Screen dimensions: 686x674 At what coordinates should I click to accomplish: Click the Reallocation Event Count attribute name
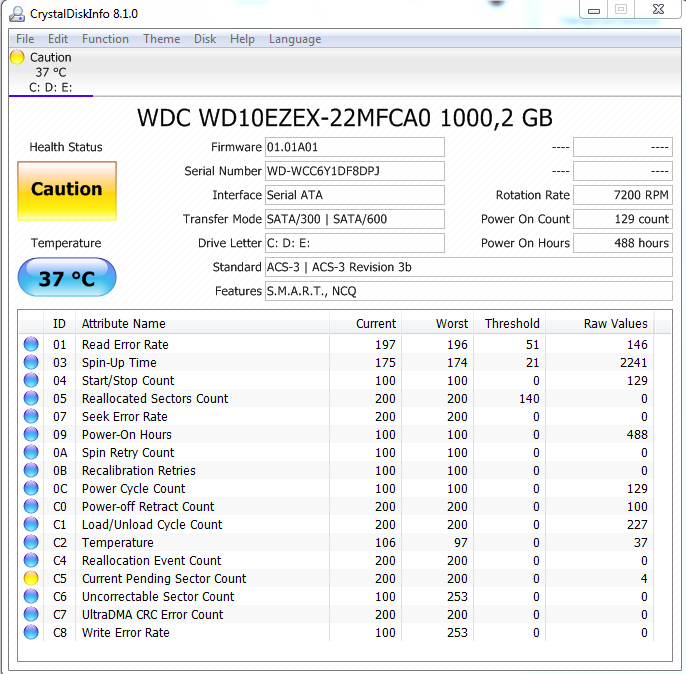coord(151,561)
